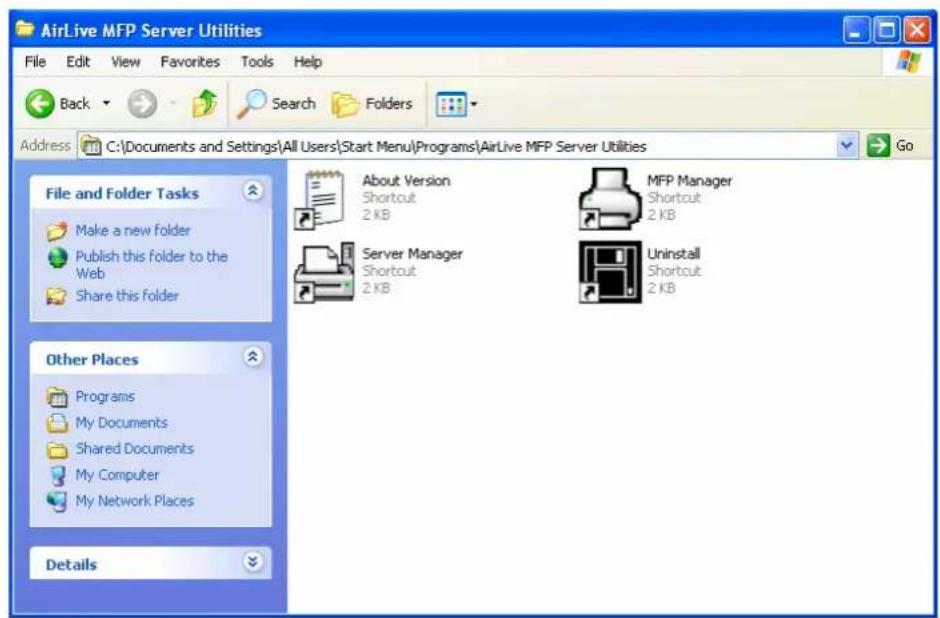Click the Programs folder icon

coord(58,397)
